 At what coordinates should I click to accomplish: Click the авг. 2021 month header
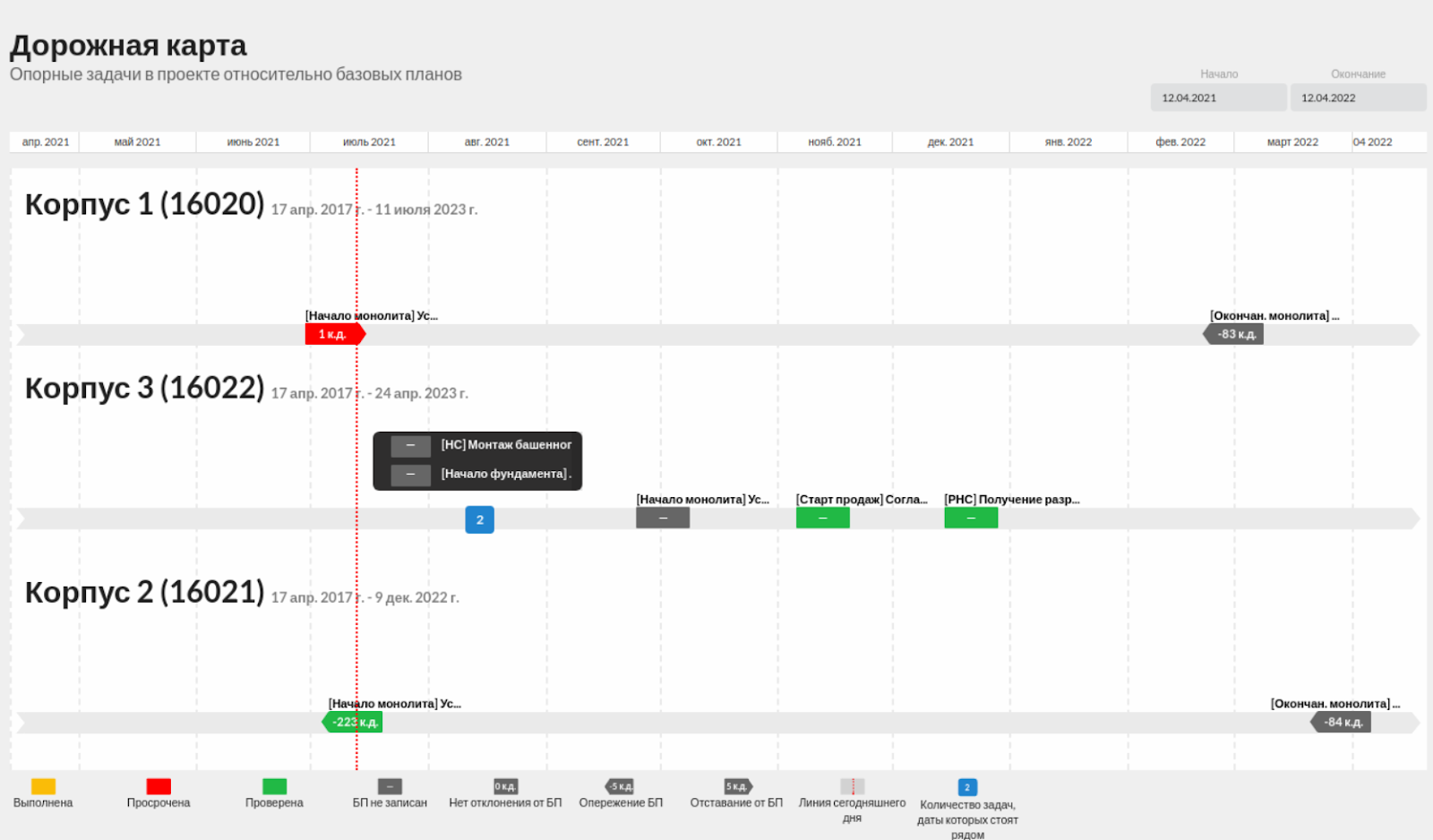coord(487,142)
